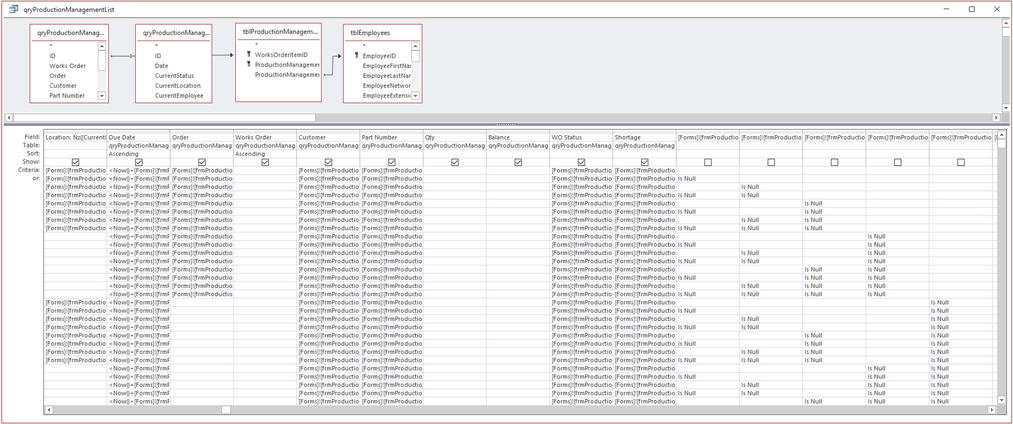Screen dimensions: 1013x424
Task: Click the up arrow in the first query table's field list
Action: coord(101,46)
